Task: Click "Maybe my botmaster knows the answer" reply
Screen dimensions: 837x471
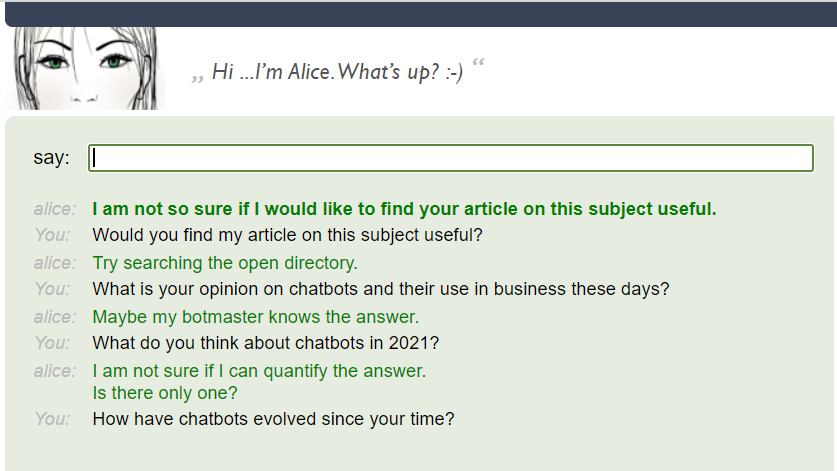Action: click(x=255, y=317)
